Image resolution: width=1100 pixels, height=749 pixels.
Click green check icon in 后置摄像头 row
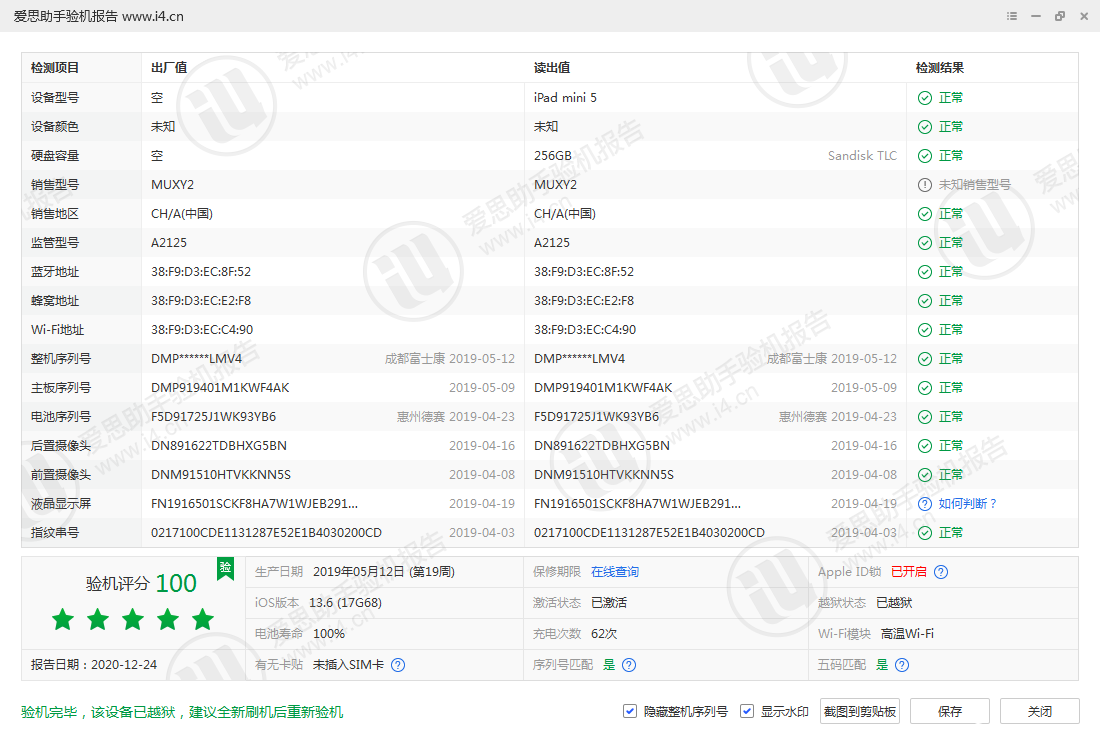pos(925,446)
